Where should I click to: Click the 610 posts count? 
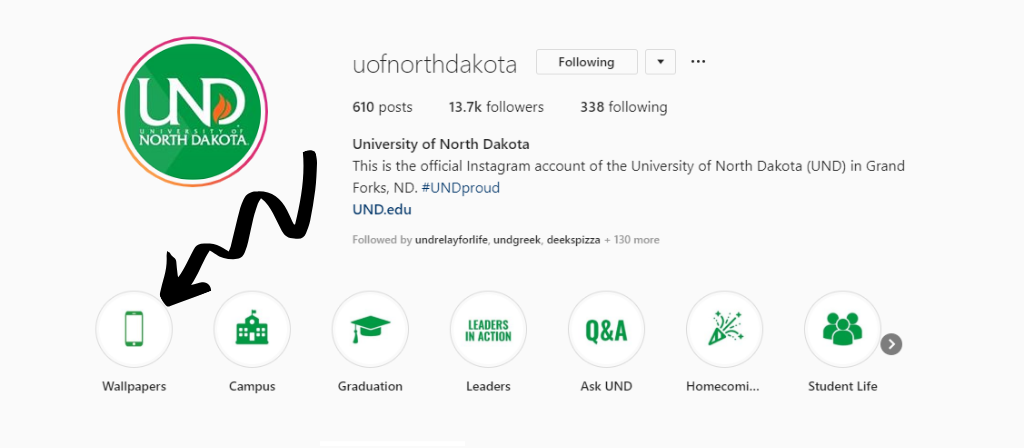(x=382, y=107)
